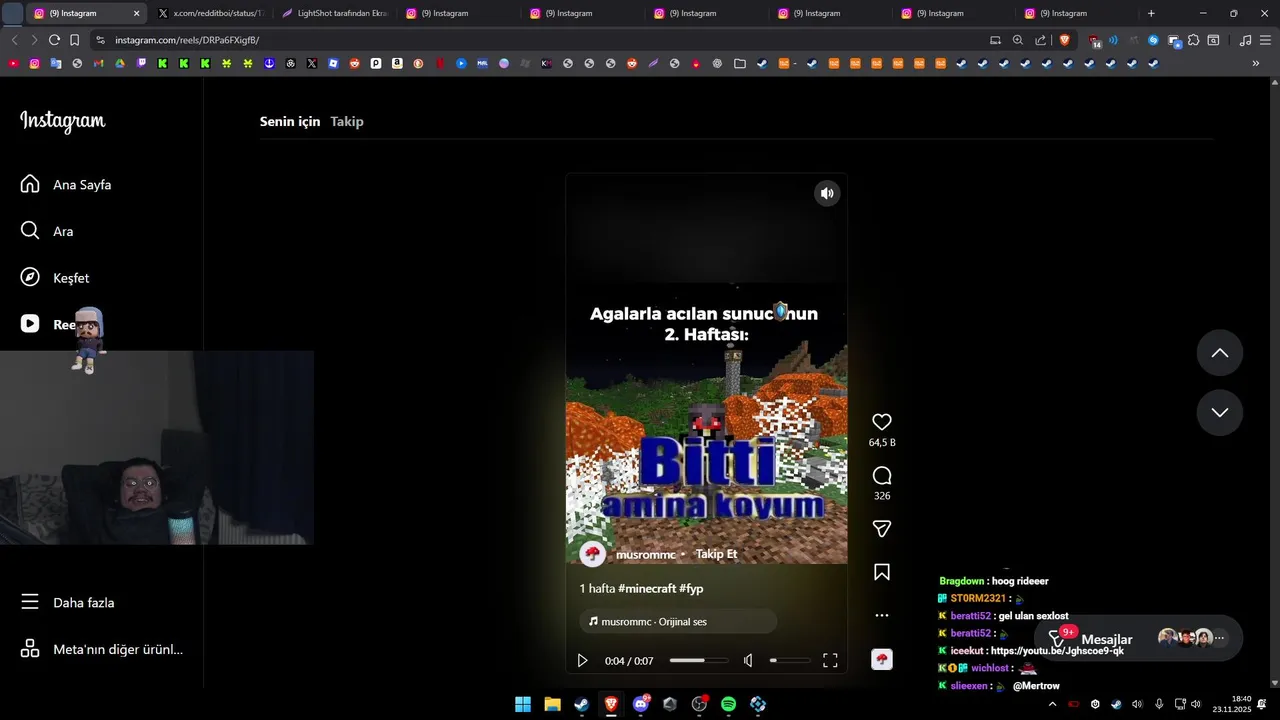Open Brave Shields lion icon

pos(1064,40)
